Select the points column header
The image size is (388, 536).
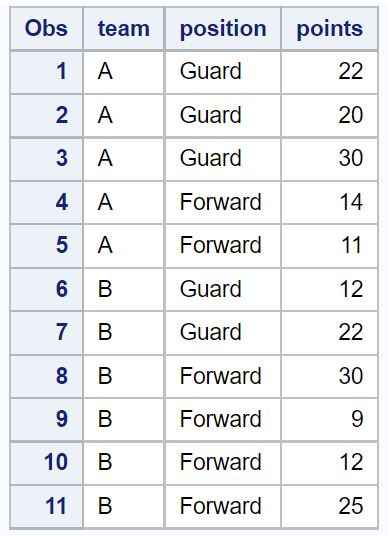point(330,28)
